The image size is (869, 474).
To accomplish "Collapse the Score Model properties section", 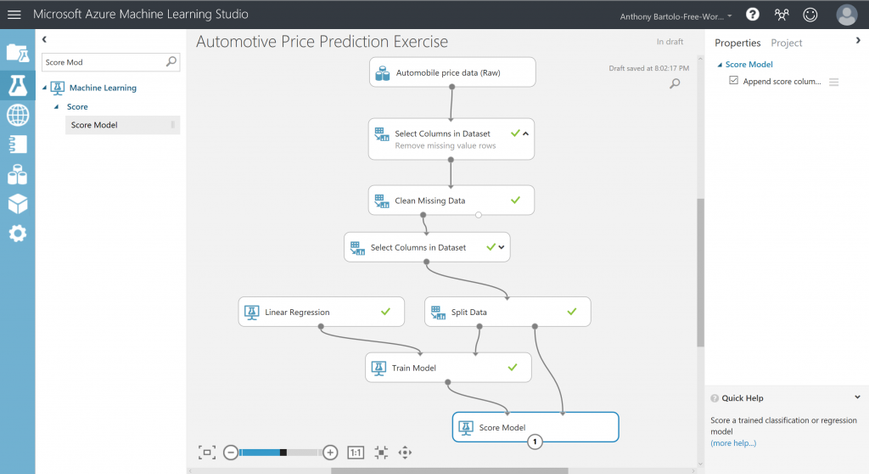I will coord(719,65).
